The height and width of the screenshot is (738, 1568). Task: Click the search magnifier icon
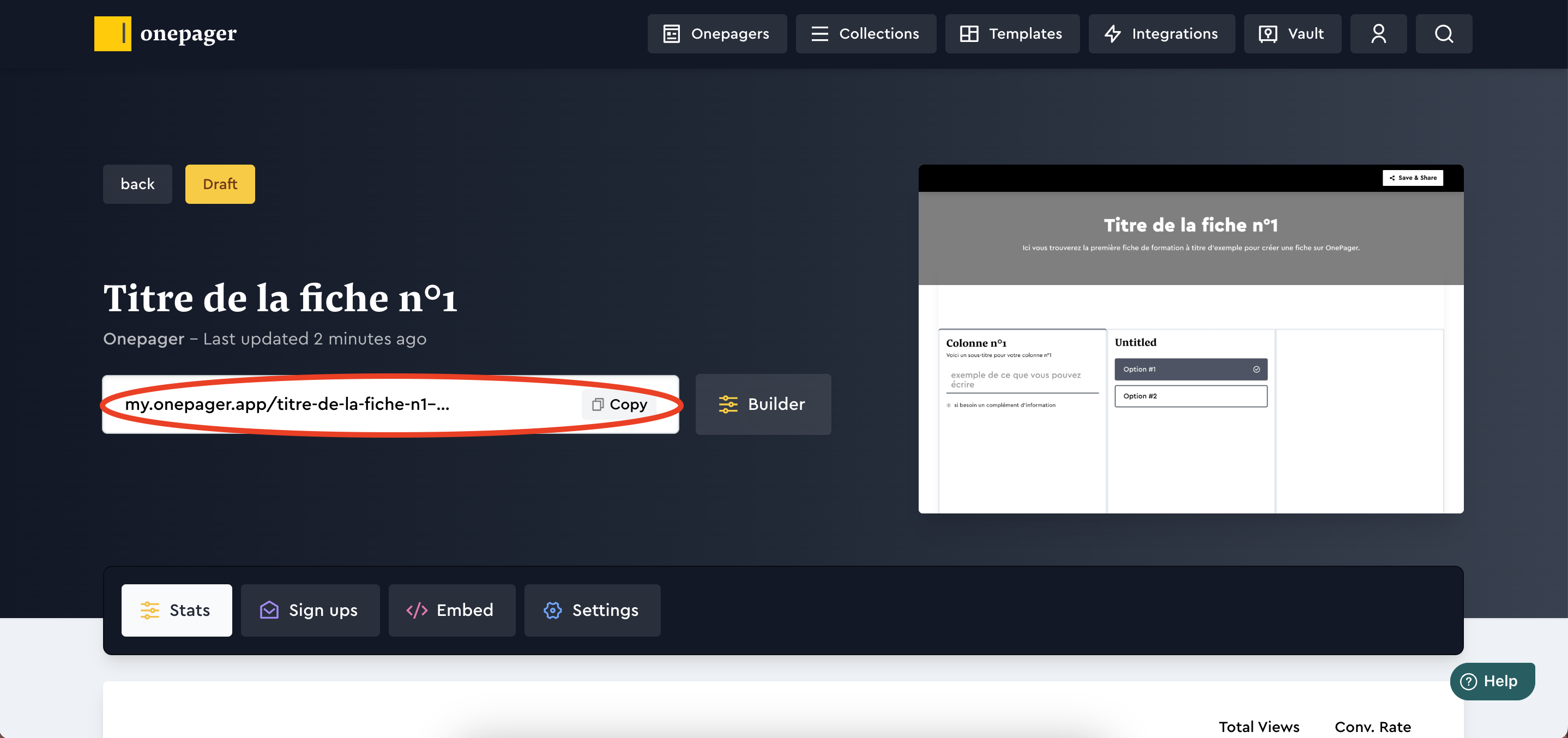(x=1443, y=33)
